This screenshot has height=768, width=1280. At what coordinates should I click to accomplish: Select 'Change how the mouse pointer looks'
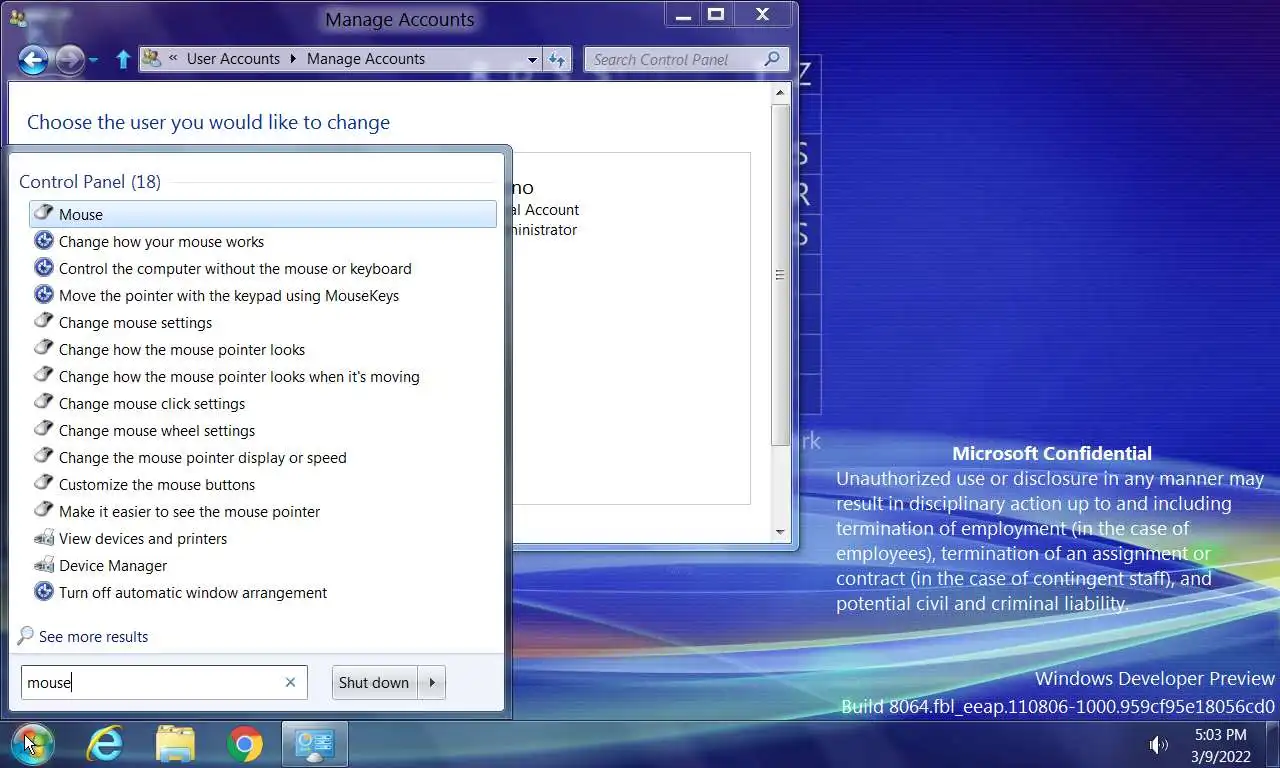click(x=182, y=349)
